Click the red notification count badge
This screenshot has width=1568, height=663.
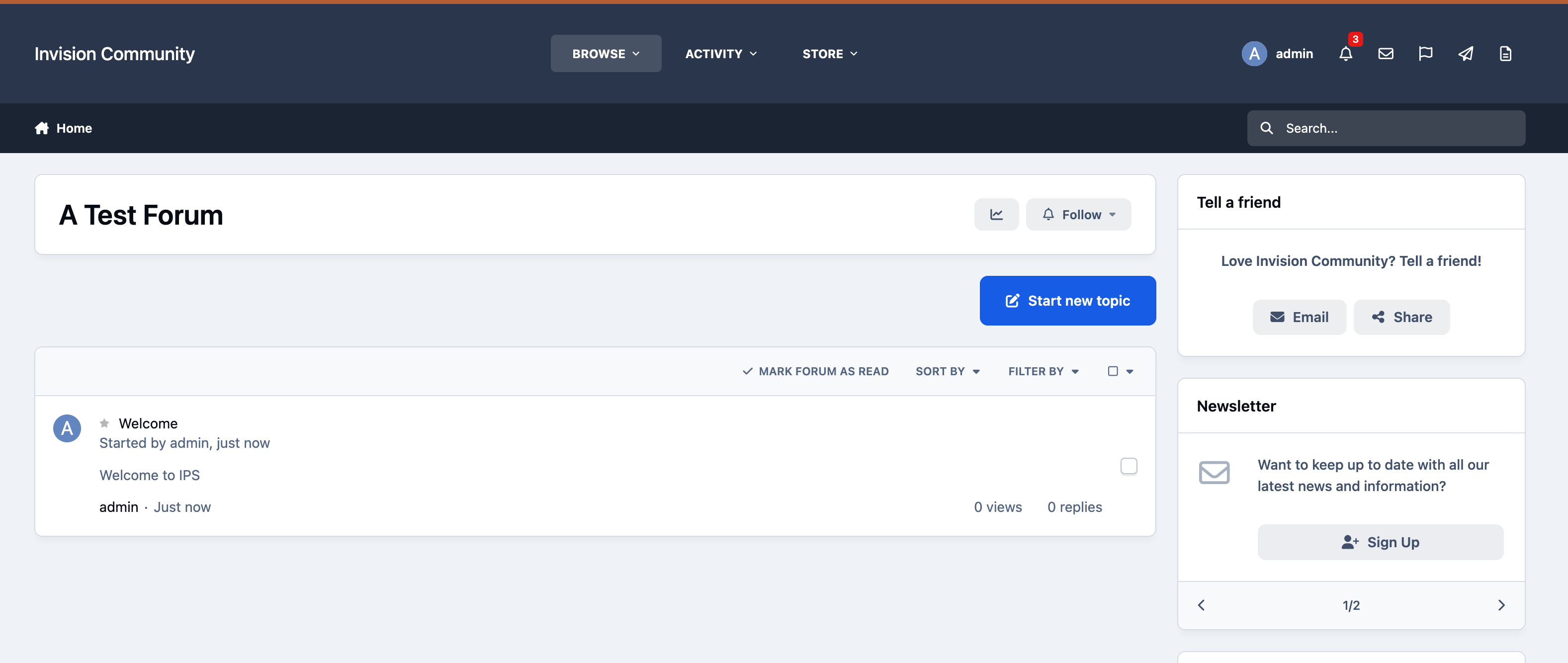(1356, 40)
